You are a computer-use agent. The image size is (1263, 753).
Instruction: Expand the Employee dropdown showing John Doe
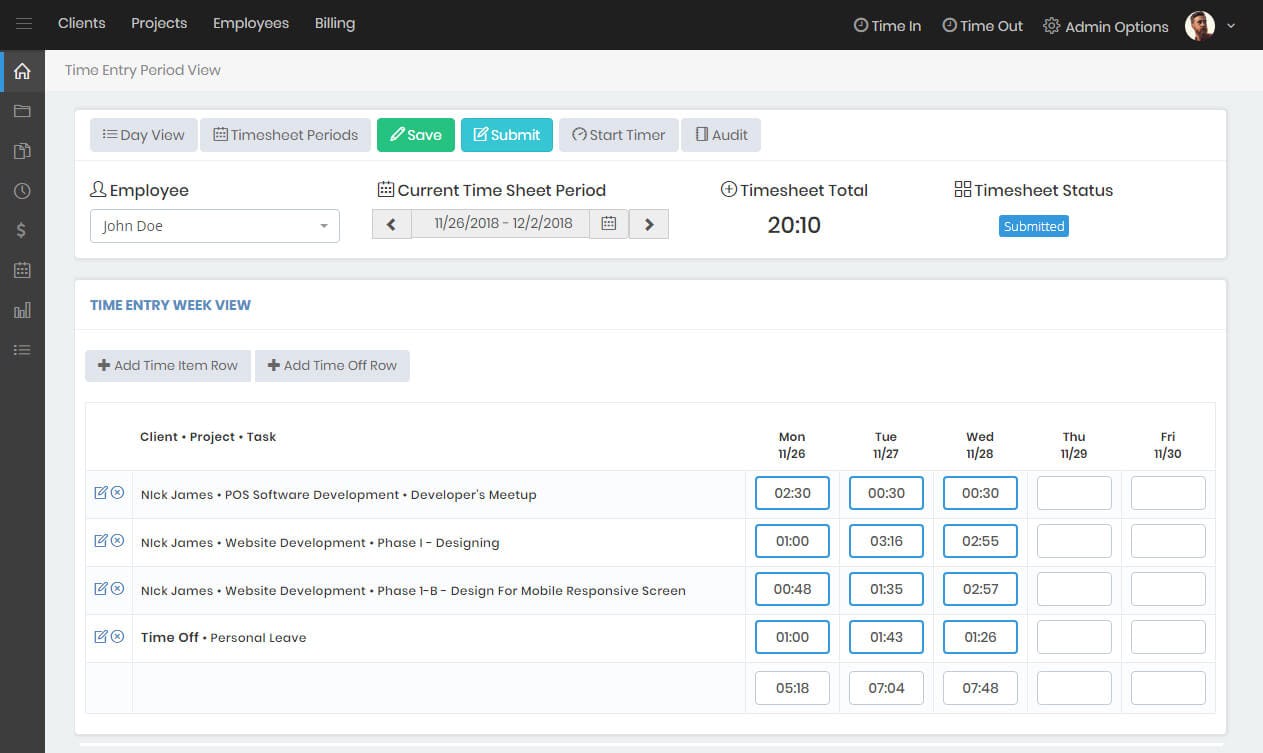coord(322,226)
